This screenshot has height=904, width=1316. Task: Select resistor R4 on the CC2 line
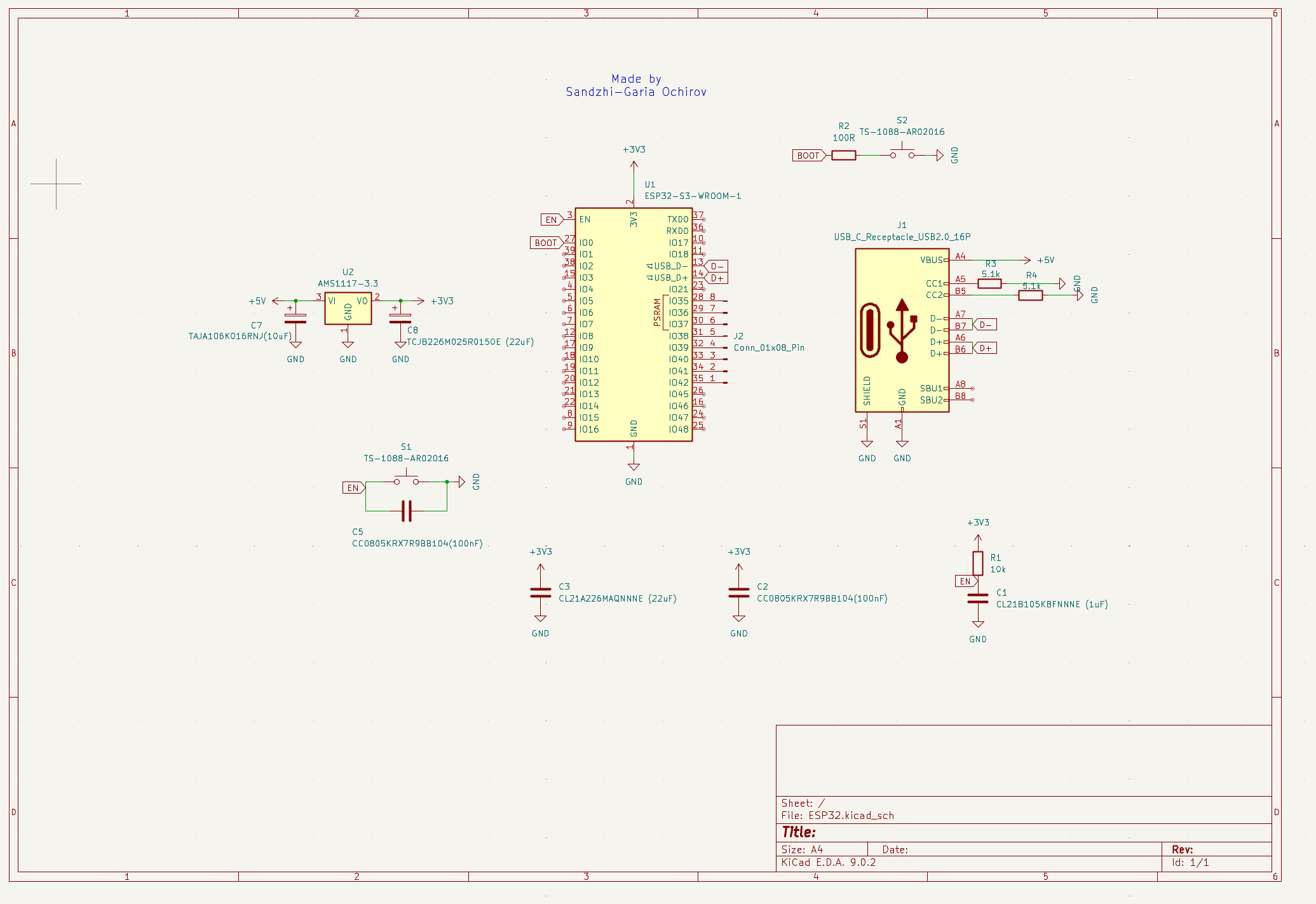coord(1030,295)
